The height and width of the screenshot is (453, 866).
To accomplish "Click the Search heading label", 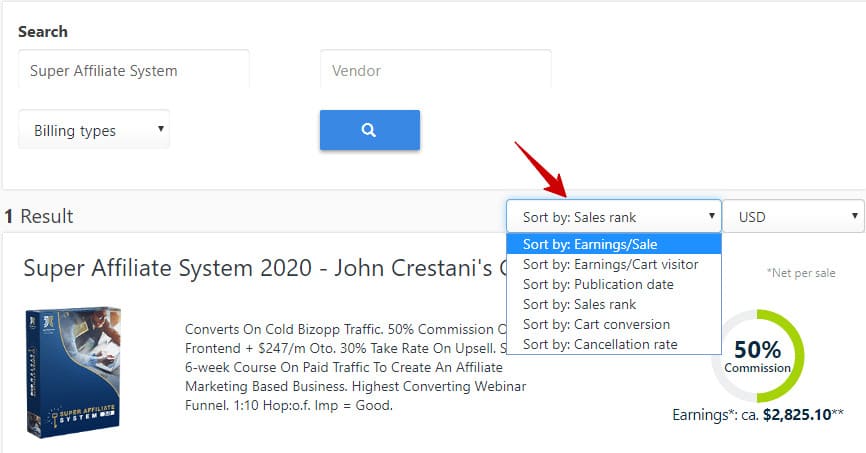I will (x=43, y=31).
